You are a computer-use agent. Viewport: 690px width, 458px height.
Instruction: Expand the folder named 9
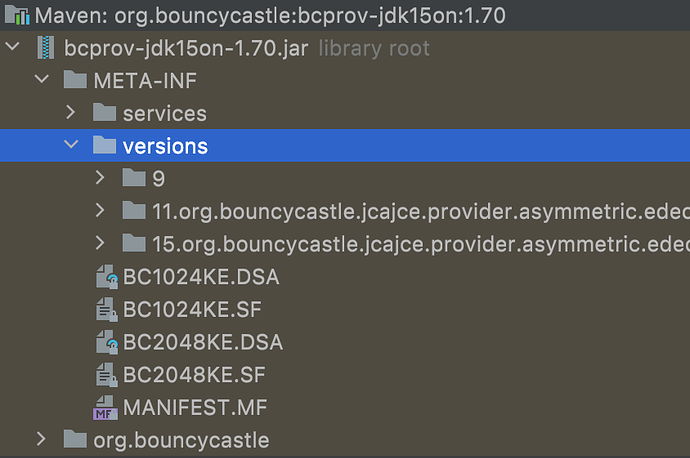(x=100, y=178)
